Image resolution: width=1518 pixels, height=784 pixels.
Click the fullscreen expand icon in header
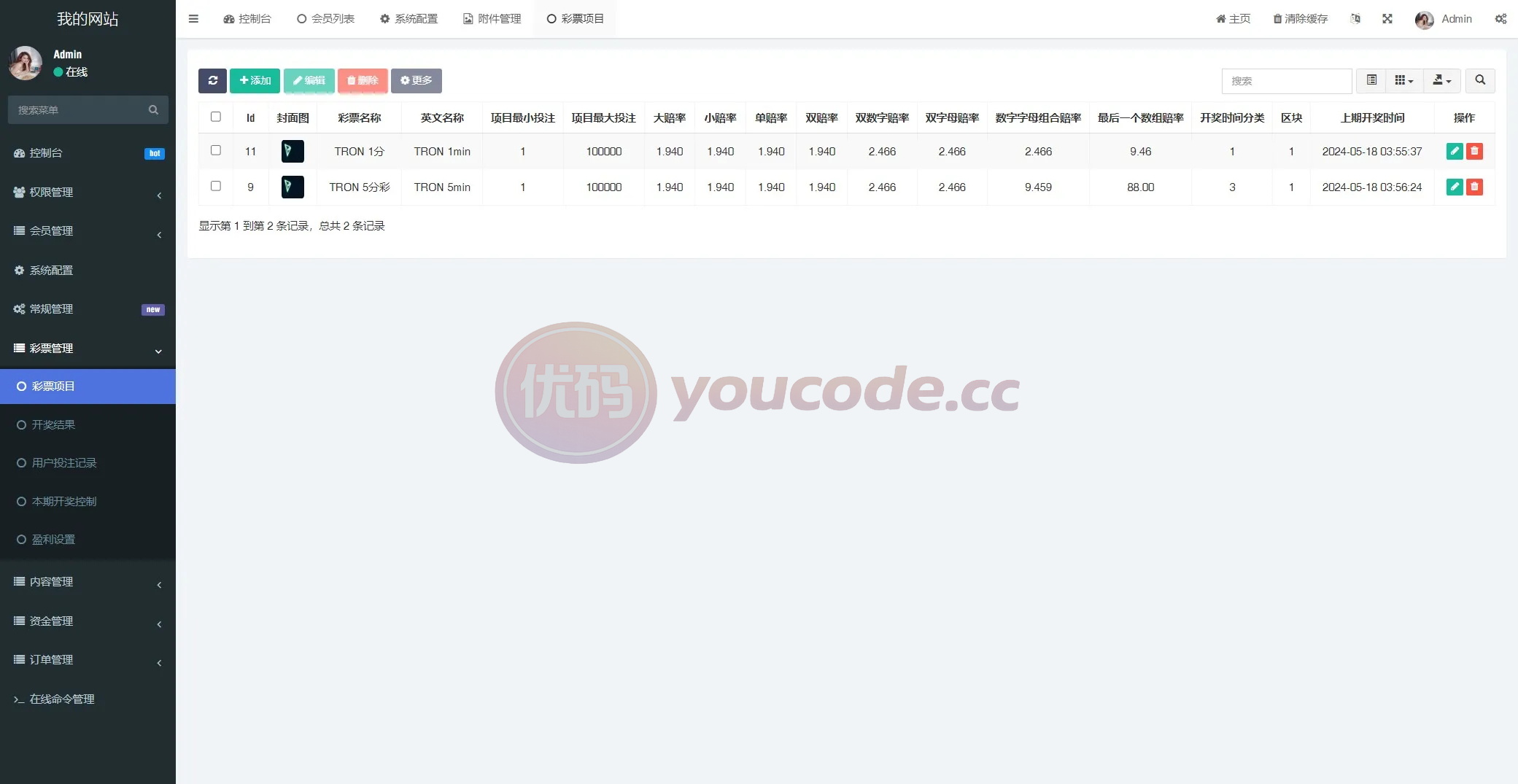(x=1387, y=19)
